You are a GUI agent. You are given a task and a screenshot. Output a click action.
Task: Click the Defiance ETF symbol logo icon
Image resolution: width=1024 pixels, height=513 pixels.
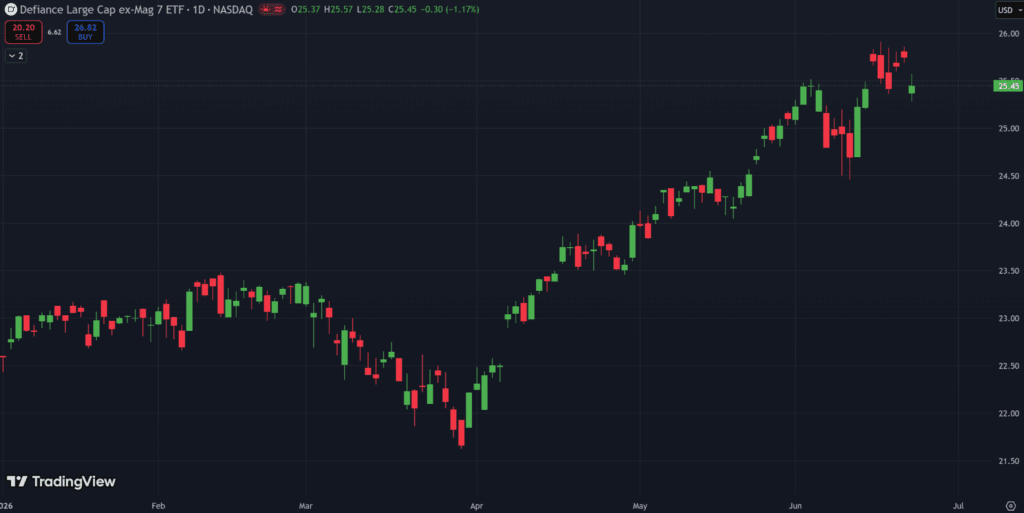[x=10, y=10]
